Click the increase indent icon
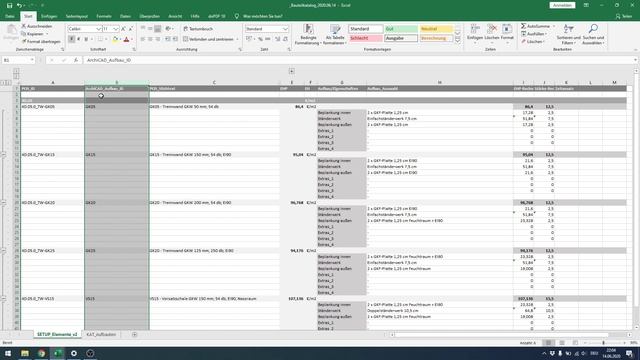Image resolution: width=640 pixels, height=360 pixels. [175, 39]
